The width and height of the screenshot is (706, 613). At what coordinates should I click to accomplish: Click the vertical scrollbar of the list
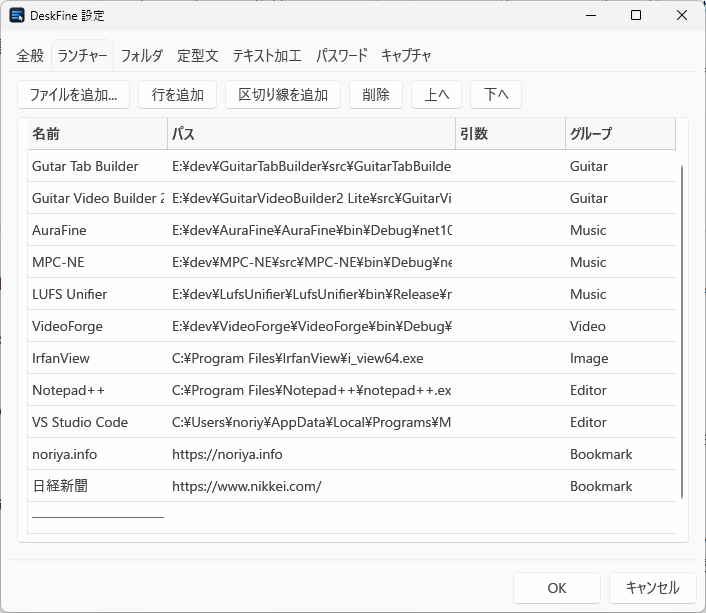pos(682,331)
